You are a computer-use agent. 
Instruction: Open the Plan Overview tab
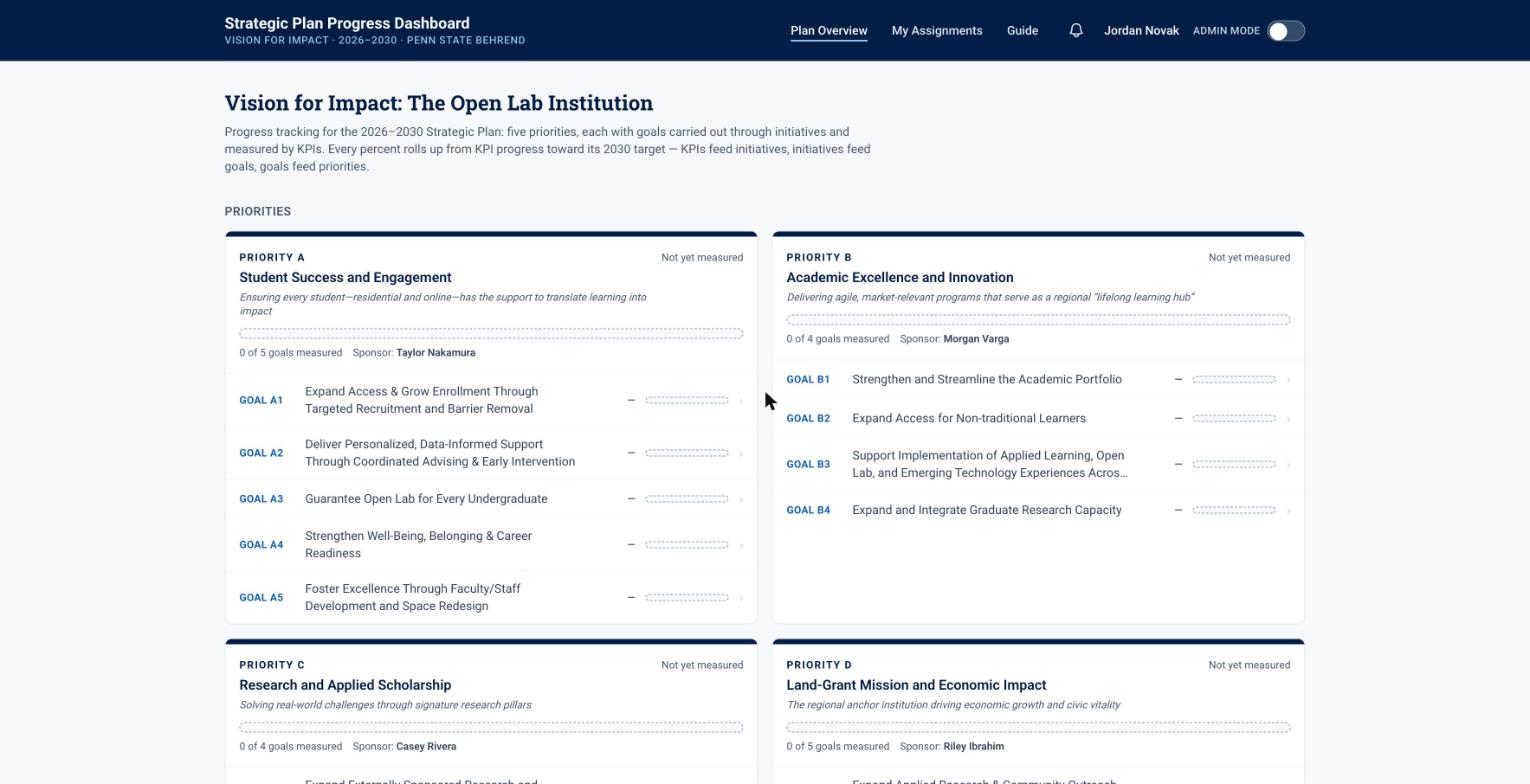pos(829,31)
